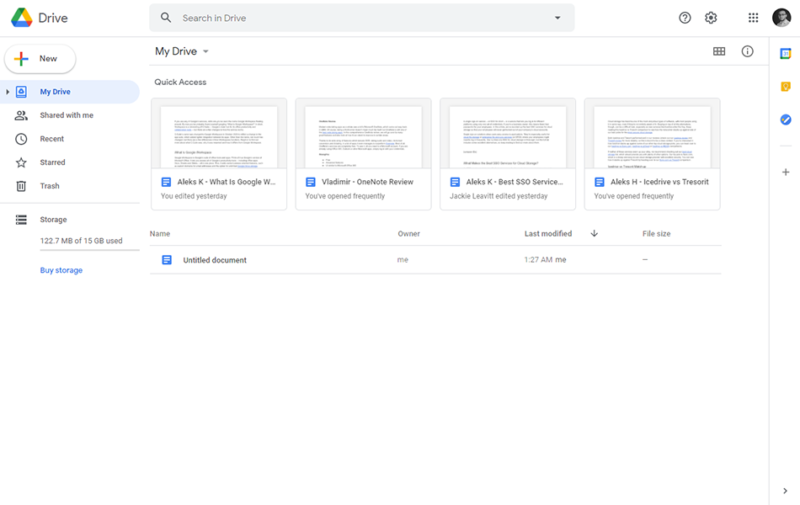Click the Get add-ons plus icon
The height and width of the screenshot is (505, 800).
(786, 172)
